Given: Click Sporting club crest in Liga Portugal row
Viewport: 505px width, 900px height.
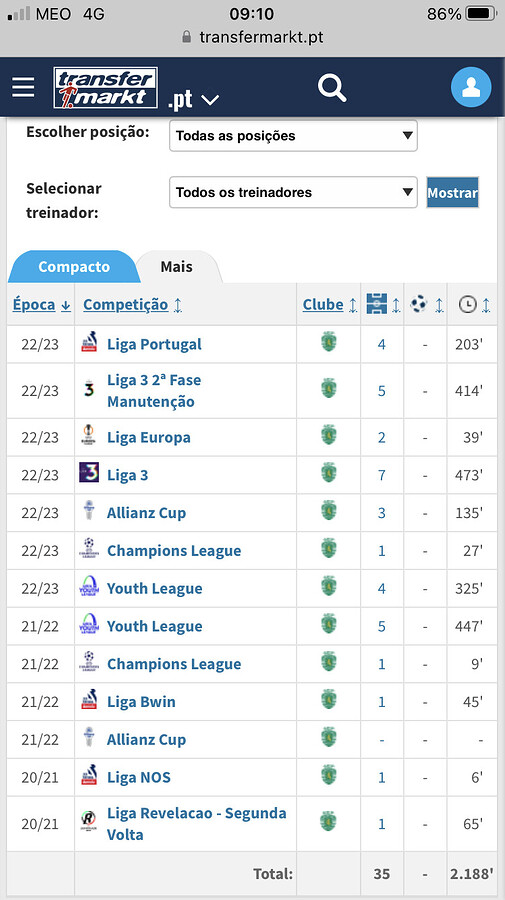Looking at the screenshot, I should (328, 343).
